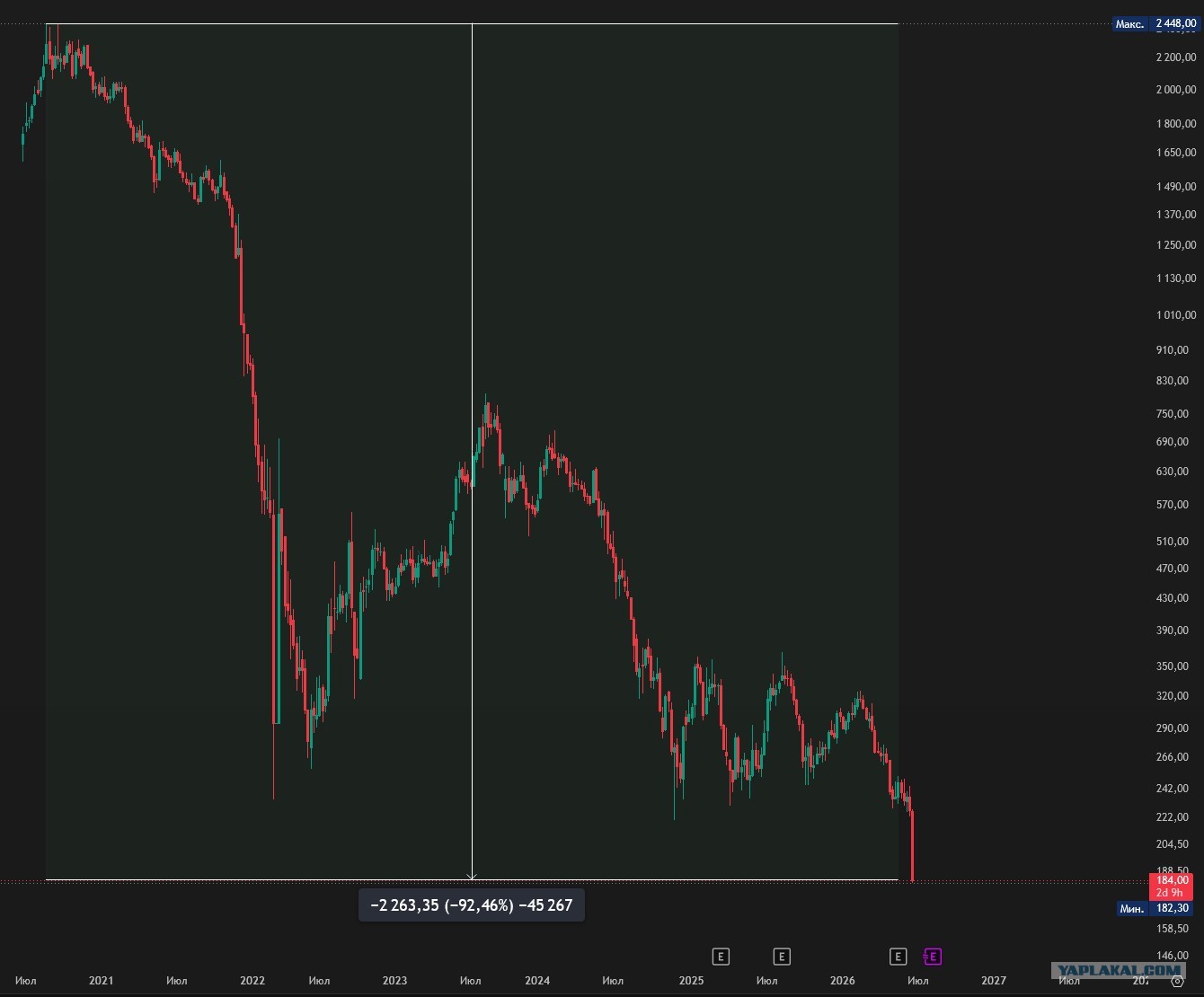Screen dimensions: 1204x997
Task: Click the 2 200,00 price scale value
Action: (1176, 57)
